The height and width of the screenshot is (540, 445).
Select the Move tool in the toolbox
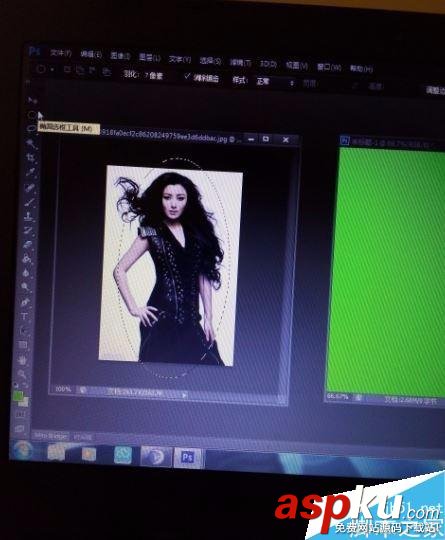33,100
